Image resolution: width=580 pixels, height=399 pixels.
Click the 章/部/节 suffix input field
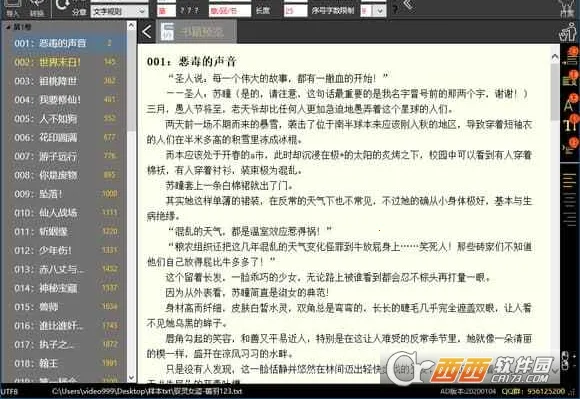(230, 11)
